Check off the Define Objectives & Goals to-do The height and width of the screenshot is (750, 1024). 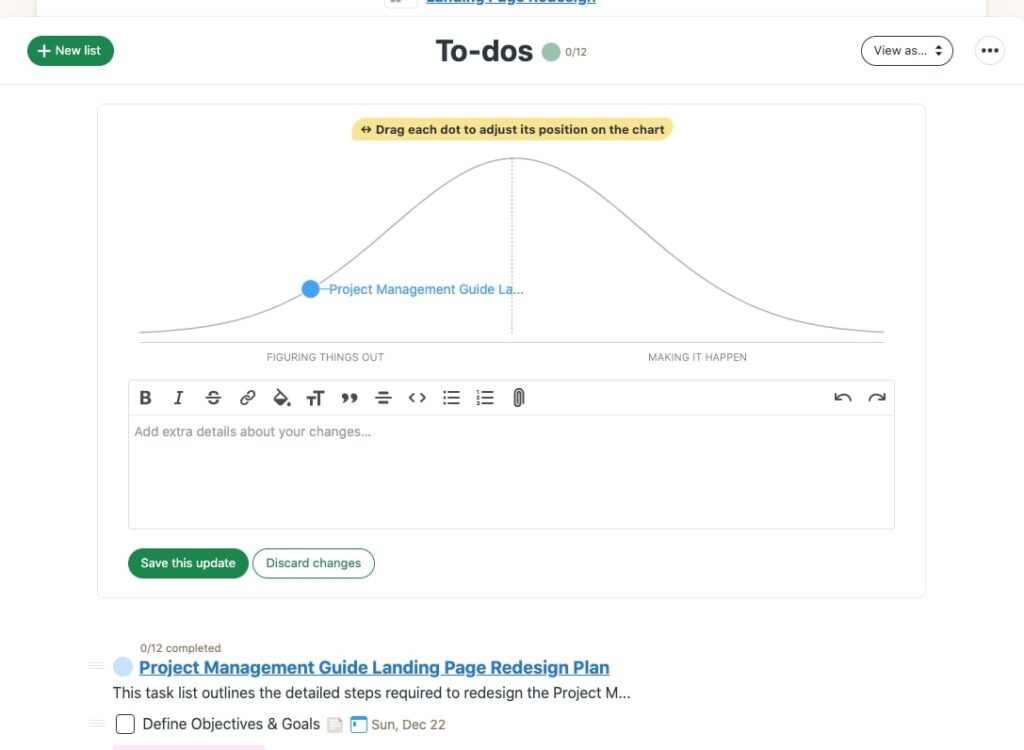(124, 723)
